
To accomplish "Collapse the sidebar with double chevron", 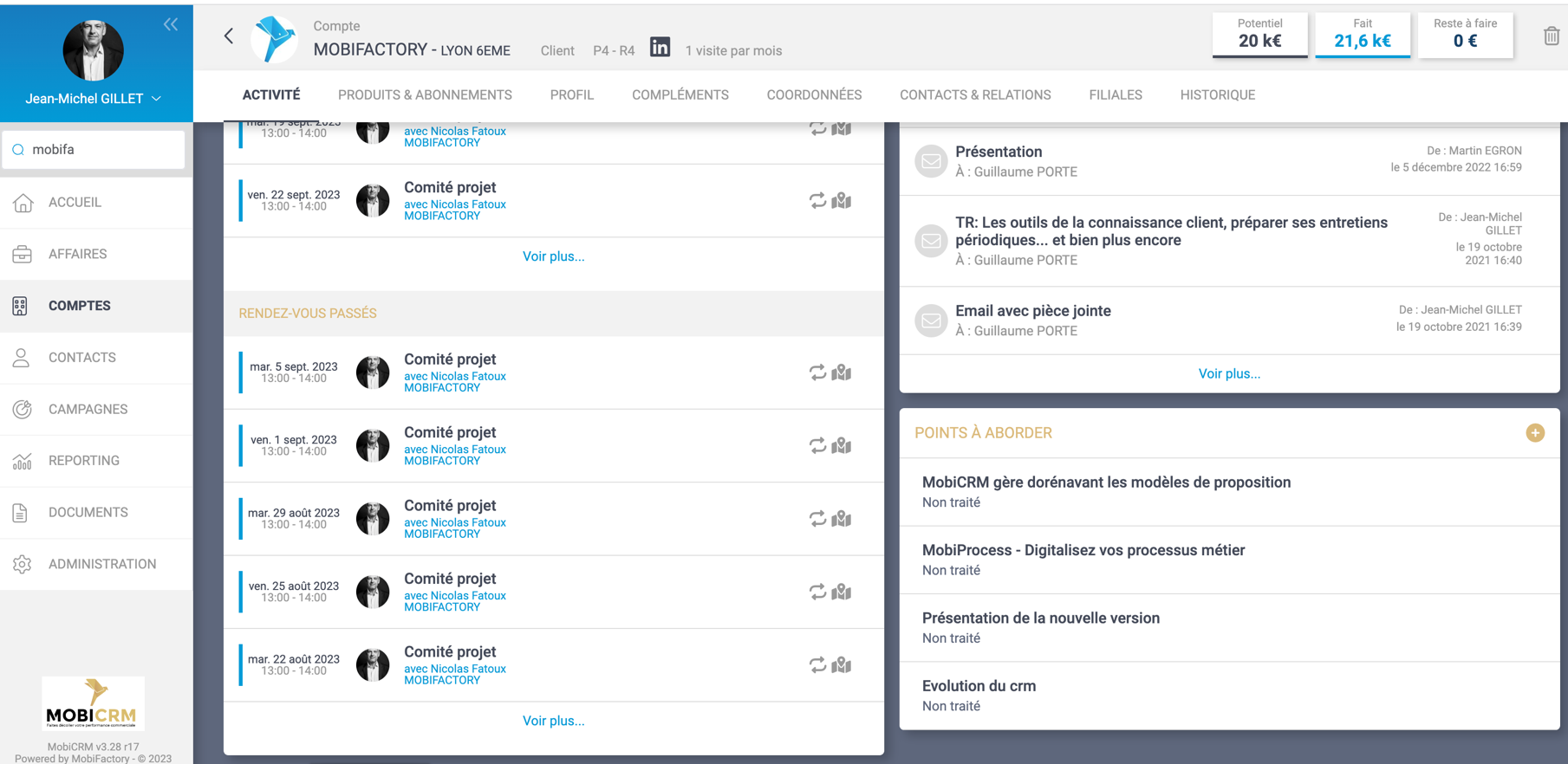I will [x=171, y=24].
